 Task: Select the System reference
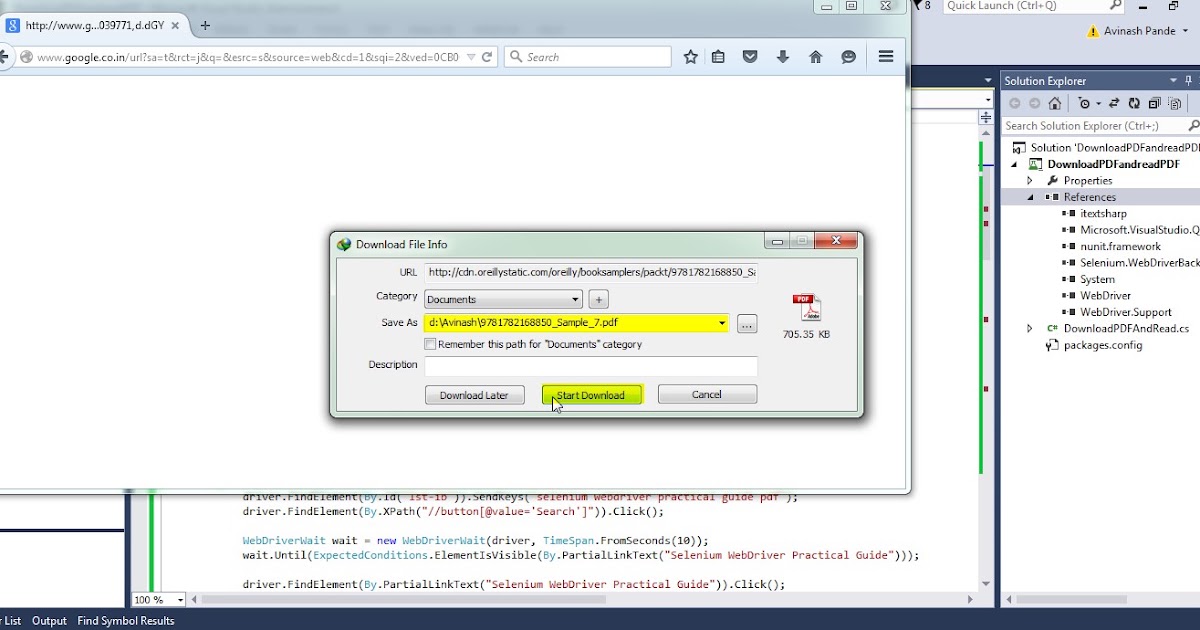point(1097,279)
